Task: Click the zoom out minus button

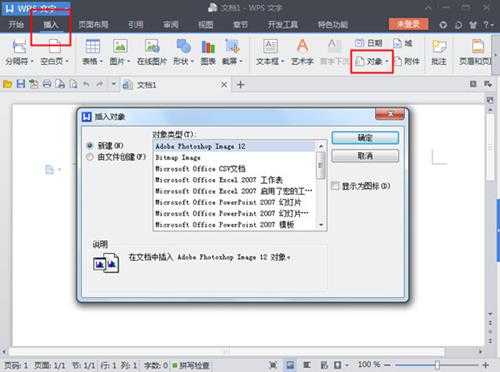Action: (387, 365)
